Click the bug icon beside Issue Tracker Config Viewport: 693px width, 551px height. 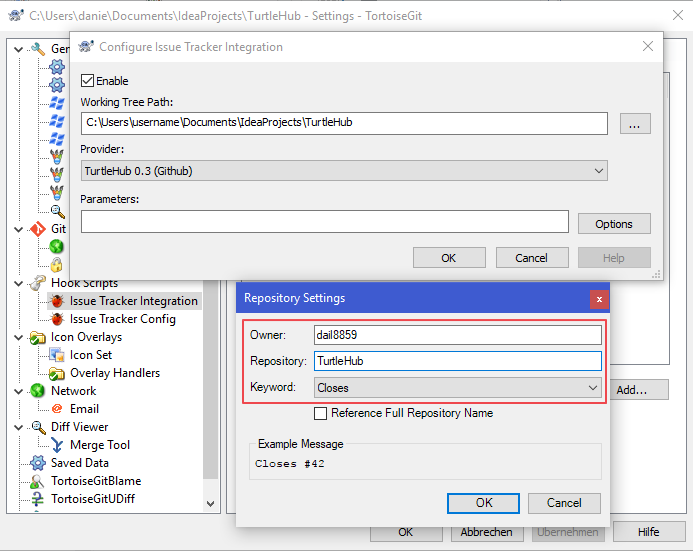57,319
